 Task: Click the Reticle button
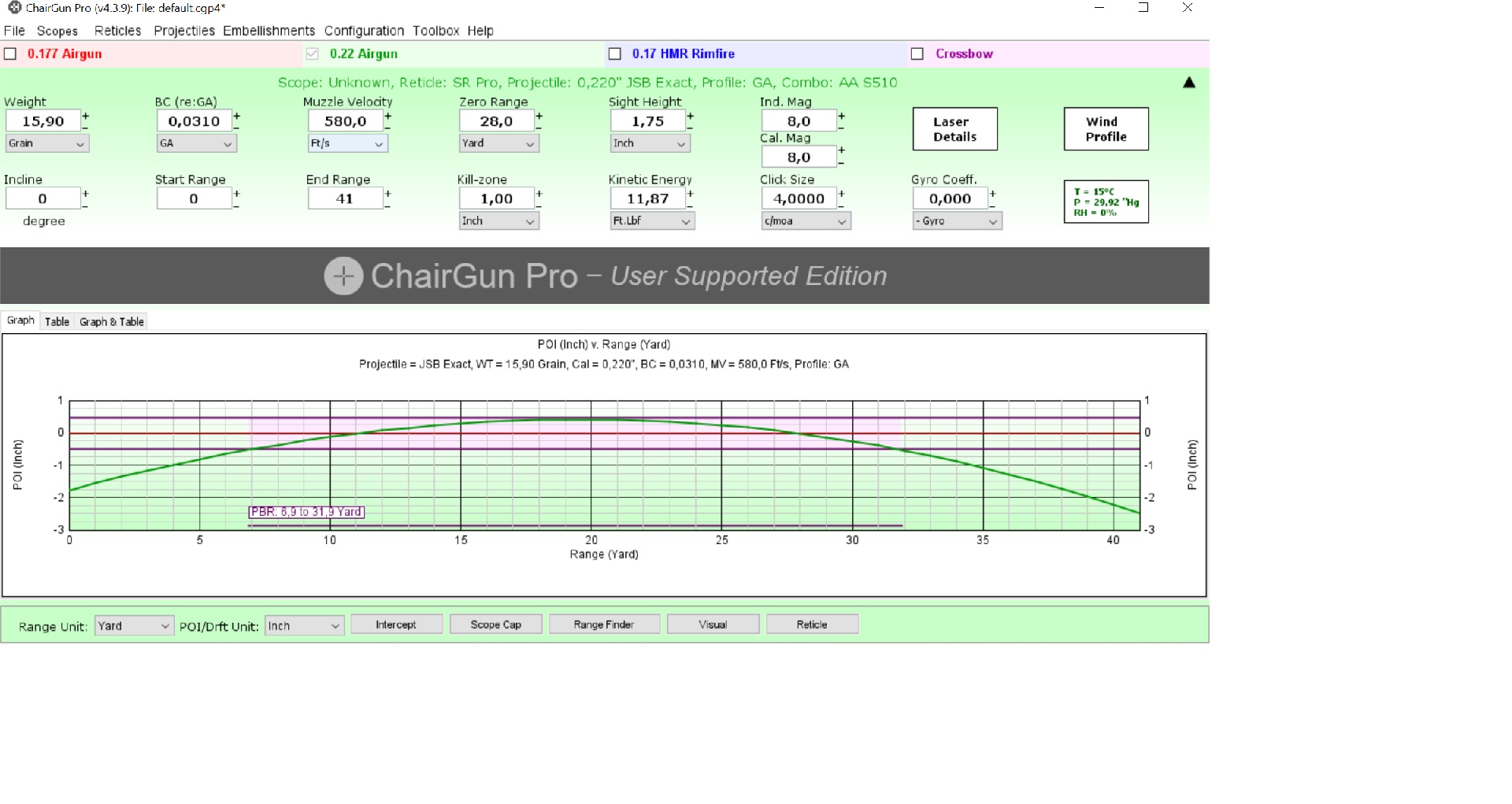[x=812, y=624]
